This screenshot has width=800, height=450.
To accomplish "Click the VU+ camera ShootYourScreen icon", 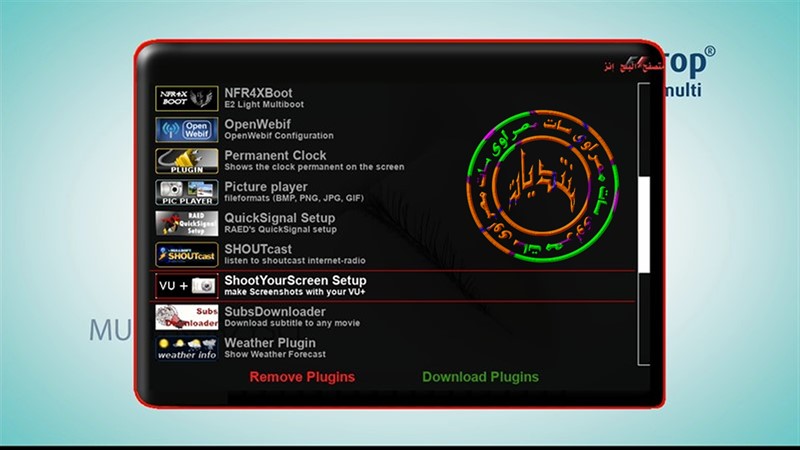I will [187, 286].
